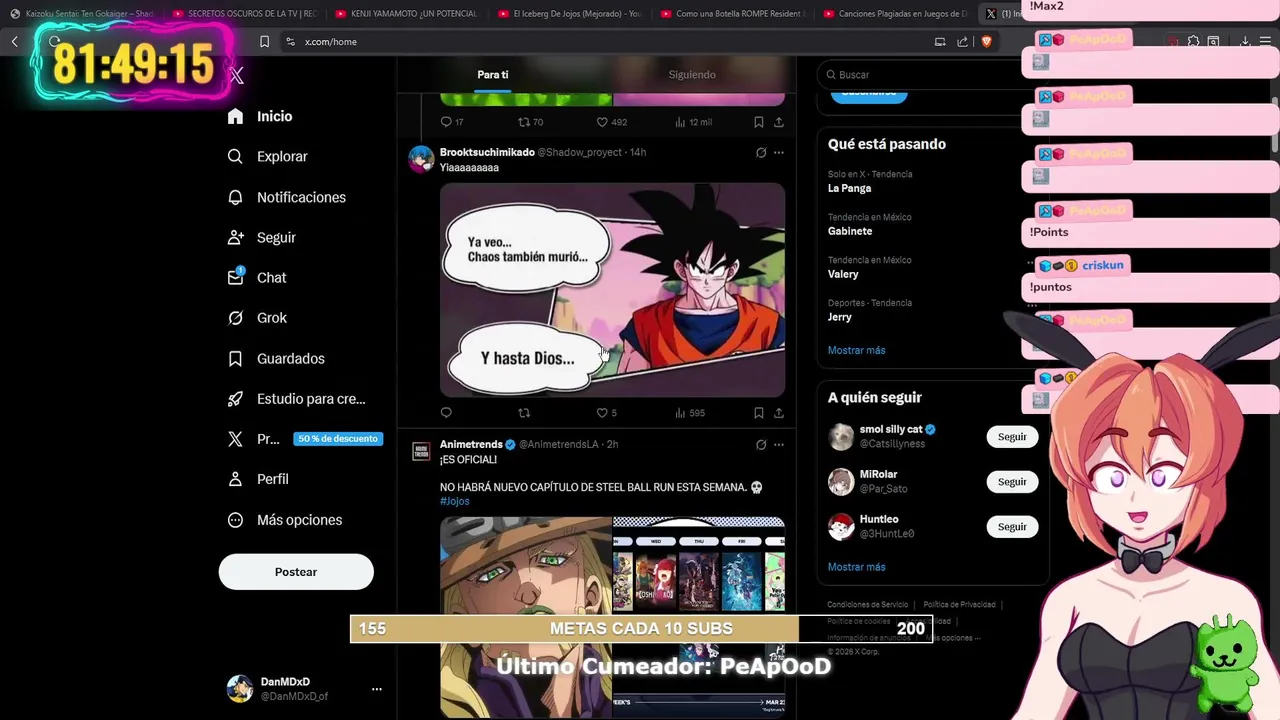The height and width of the screenshot is (720, 1280).
Task: Open Brooktsuchimikado's profile name
Action: point(487,152)
